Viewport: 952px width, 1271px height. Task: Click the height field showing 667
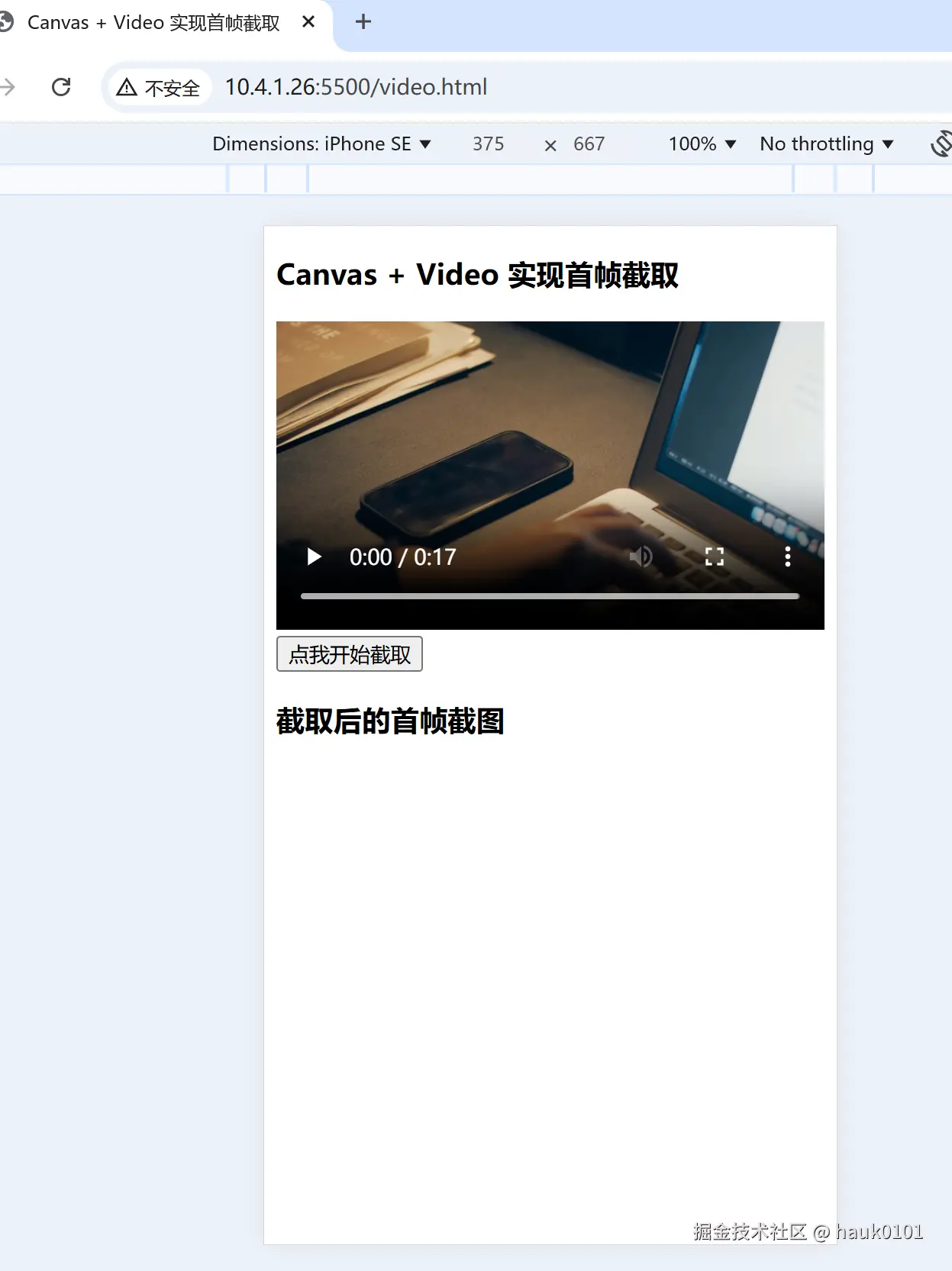(x=589, y=144)
